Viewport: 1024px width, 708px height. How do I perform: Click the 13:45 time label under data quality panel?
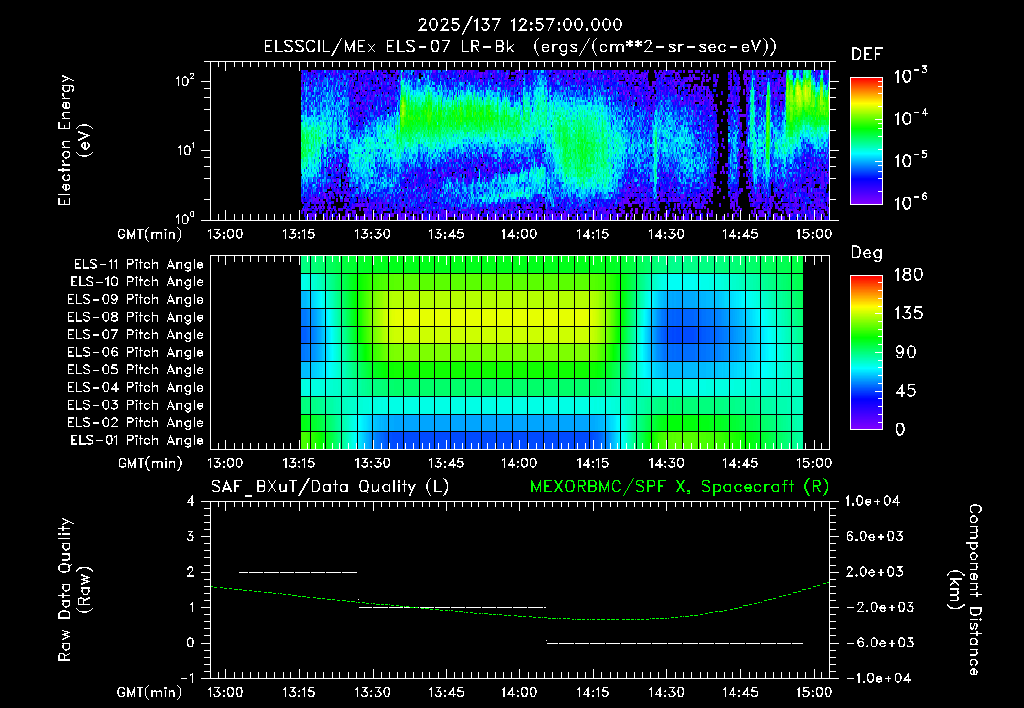click(446, 692)
